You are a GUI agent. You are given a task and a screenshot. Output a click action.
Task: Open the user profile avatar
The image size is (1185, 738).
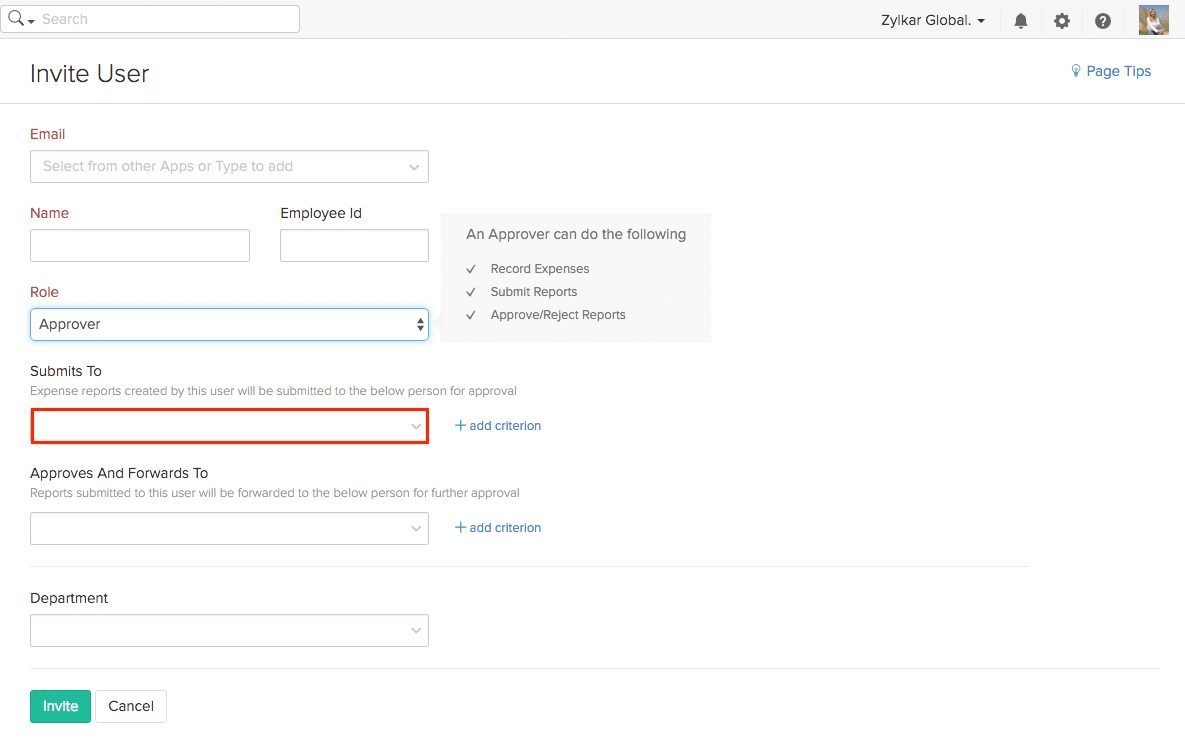point(1153,20)
